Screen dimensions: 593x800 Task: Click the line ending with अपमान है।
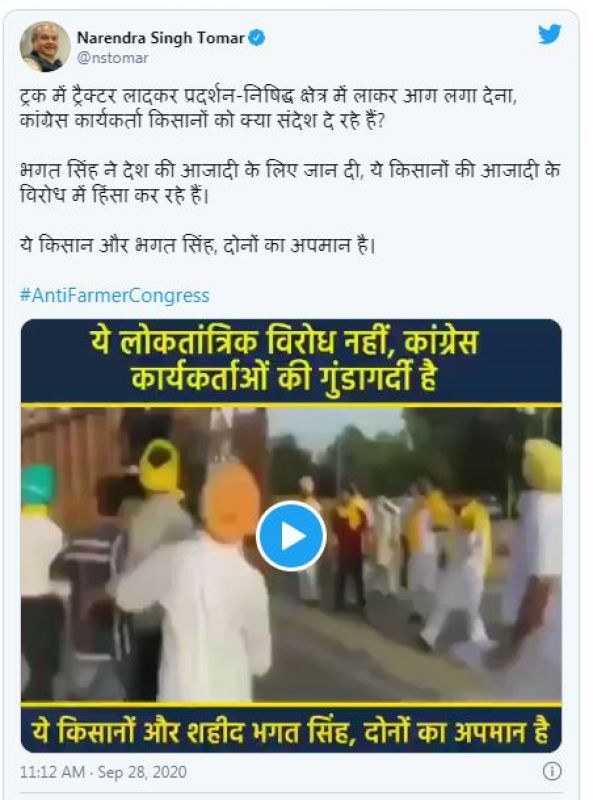coord(197,245)
